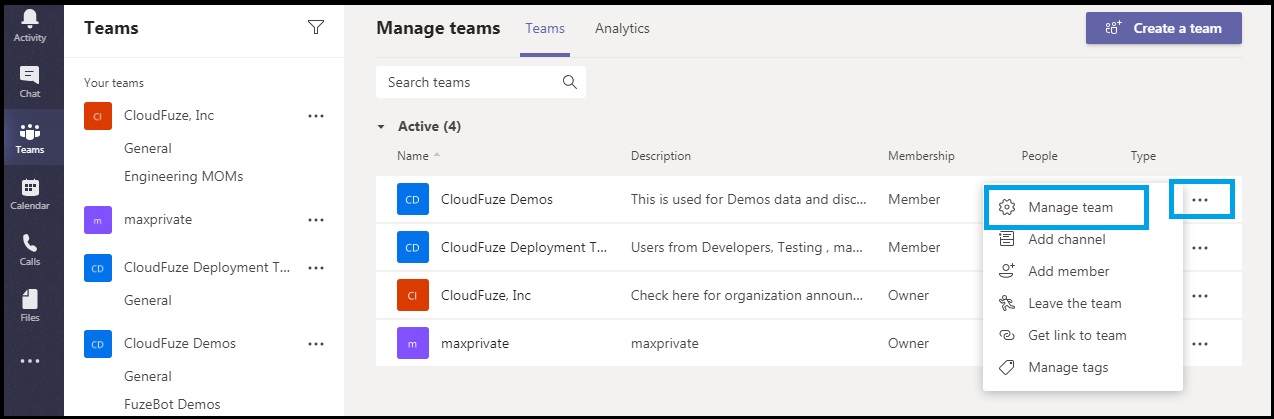This screenshot has height=419, width=1274.
Task: Click the Membership column header
Action: click(921, 156)
